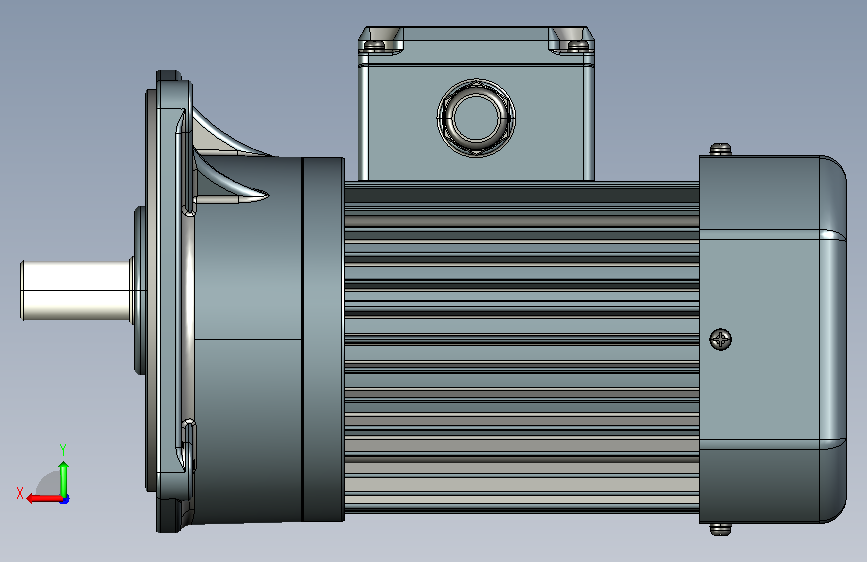Select the shaft seal boss on flange

(x=140, y=290)
